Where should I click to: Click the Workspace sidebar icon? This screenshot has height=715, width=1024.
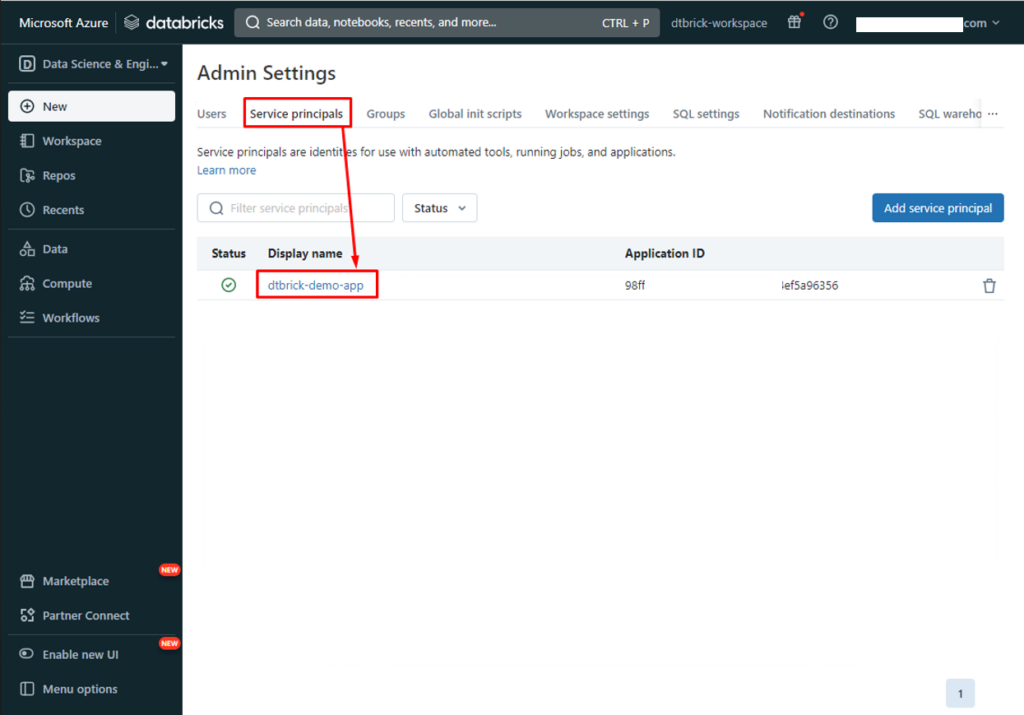tap(27, 141)
